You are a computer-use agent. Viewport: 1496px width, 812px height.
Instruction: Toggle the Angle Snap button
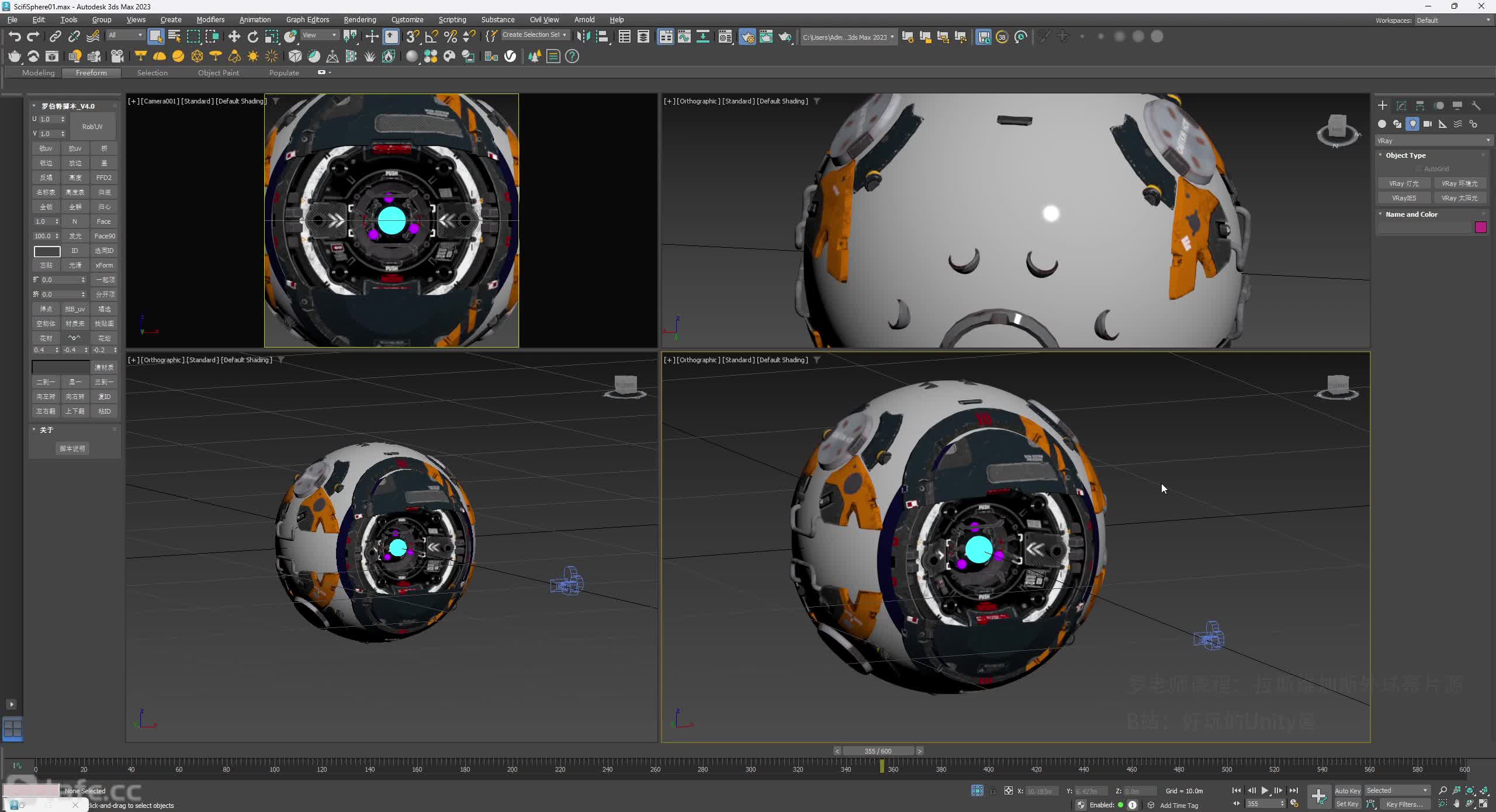(431, 37)
